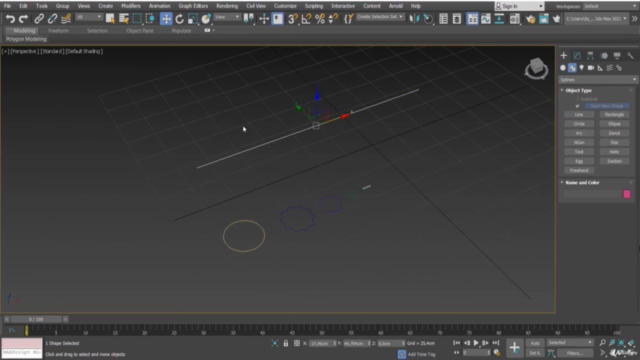Viewport: 640px width, 360px height.
Task: Open the Workspaces Default dropdown
Action: pyautogui.click(x=610, y=7)
